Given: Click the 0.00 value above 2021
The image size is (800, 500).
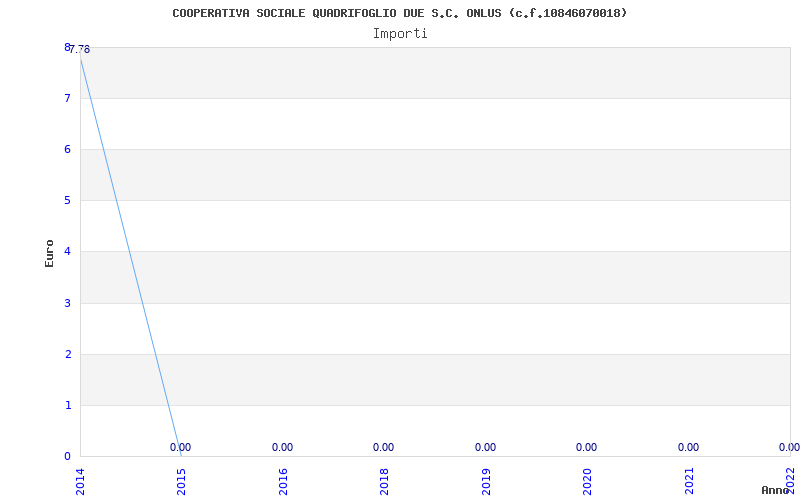Looking at the screenshot, I should (688, 447).
